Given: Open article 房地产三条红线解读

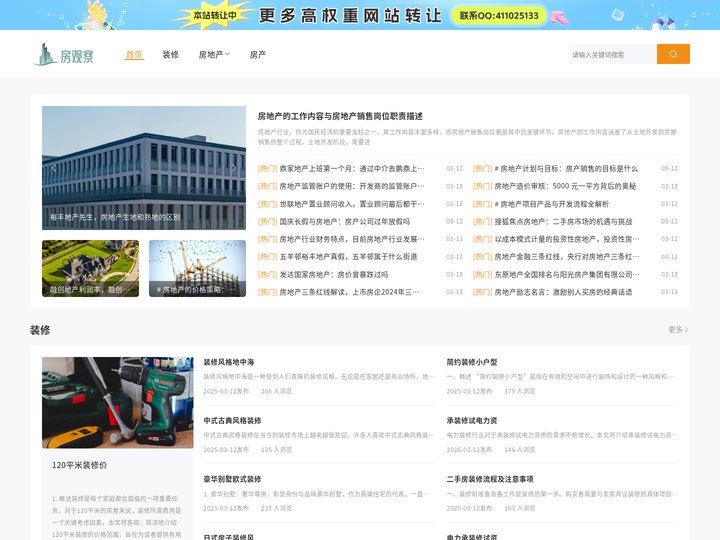Looking at the screenshot, I should [349, 292].
